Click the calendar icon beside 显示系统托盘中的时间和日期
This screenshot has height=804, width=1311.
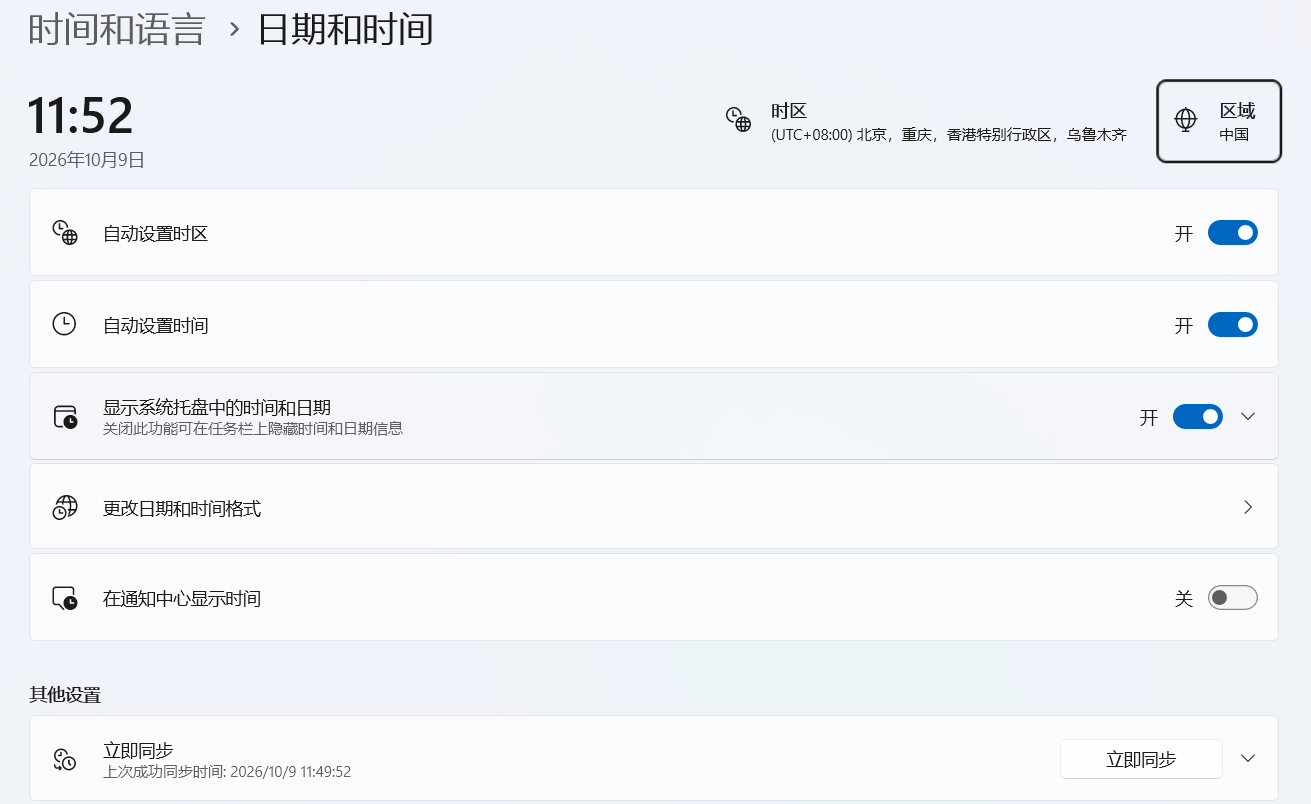tap(65, 417)
